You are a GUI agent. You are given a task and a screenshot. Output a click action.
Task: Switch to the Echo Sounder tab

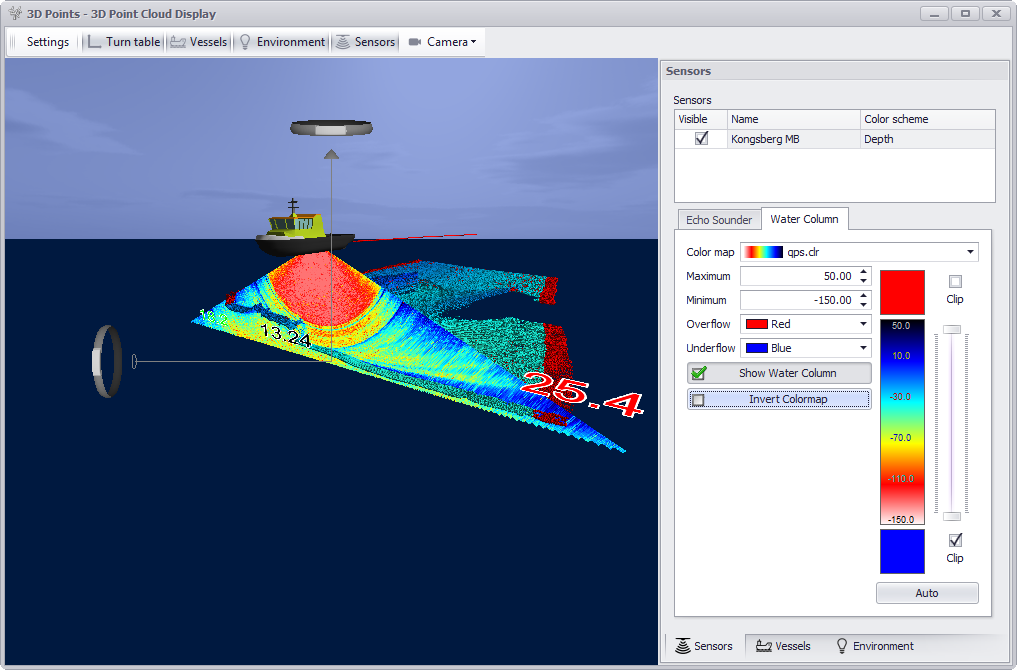[718, 220]
